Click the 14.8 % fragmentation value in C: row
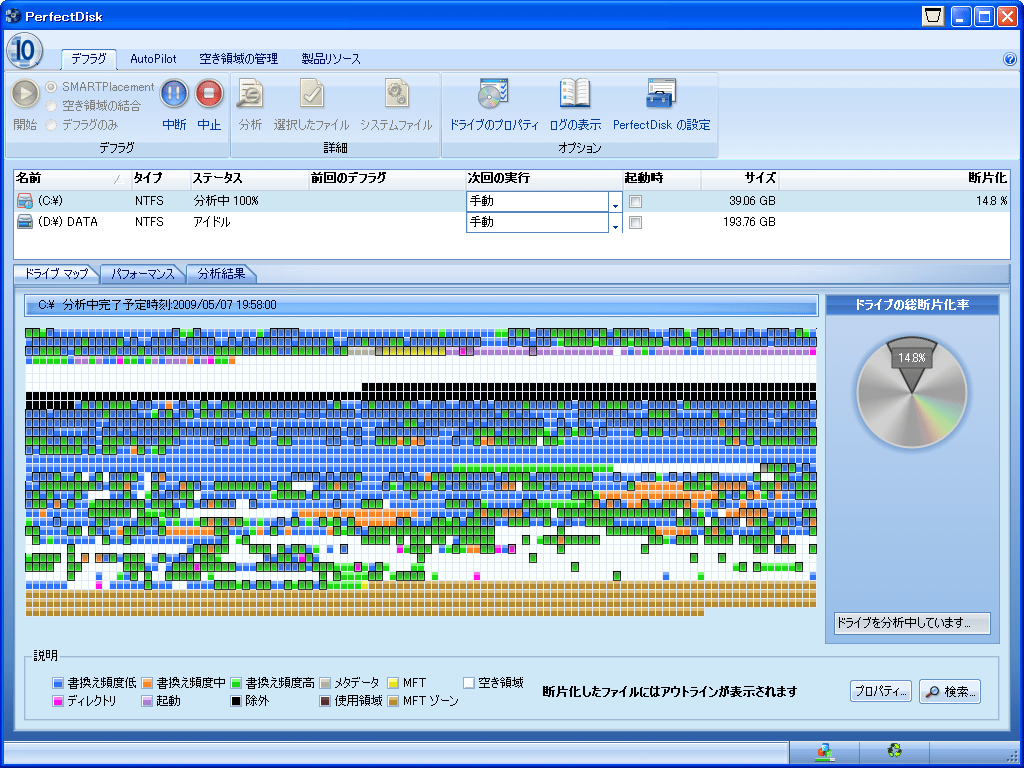 pyautogui.click(x=991, y=201)
